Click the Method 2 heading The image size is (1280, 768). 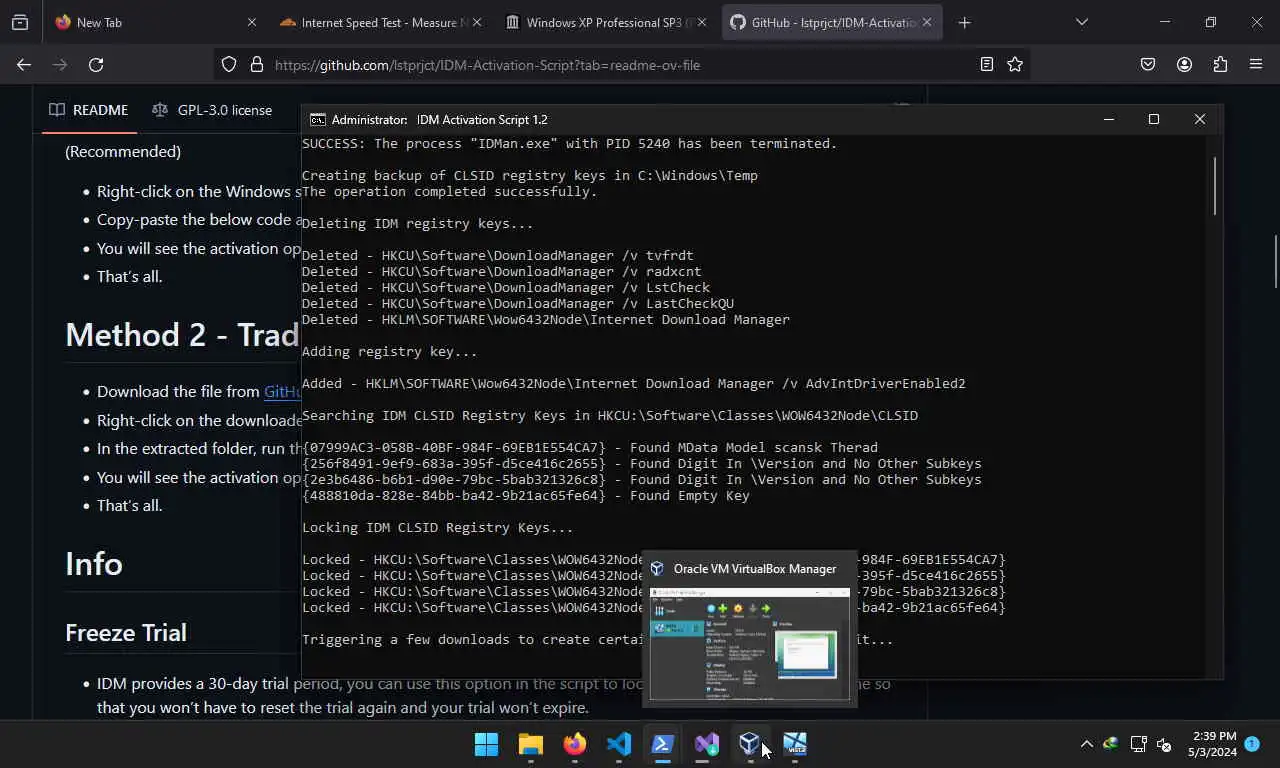pos(182,335)
